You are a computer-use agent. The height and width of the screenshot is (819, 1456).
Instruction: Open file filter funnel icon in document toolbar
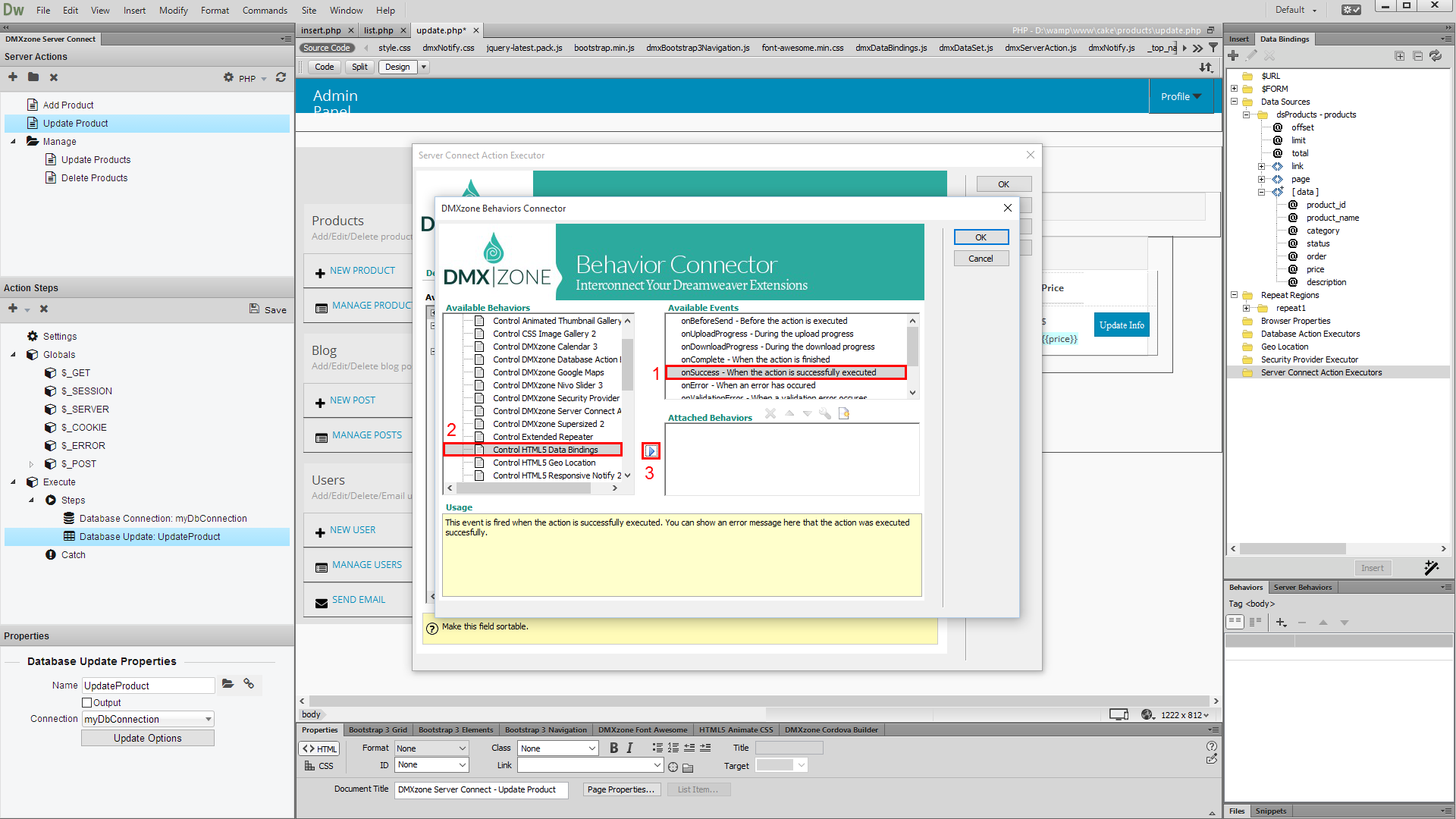click(x=1213, y=48)
